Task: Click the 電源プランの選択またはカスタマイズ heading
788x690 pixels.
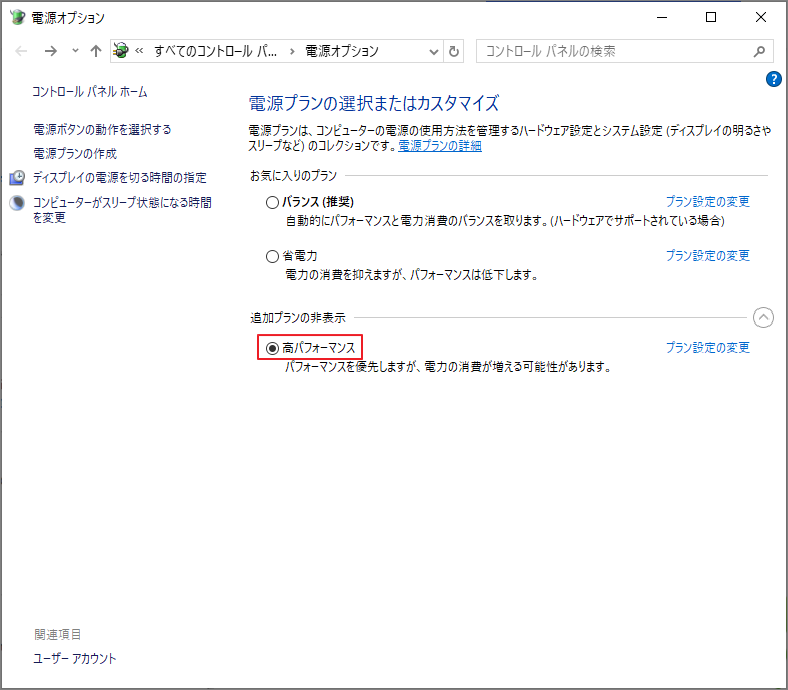Action: (x=374, y=103)
